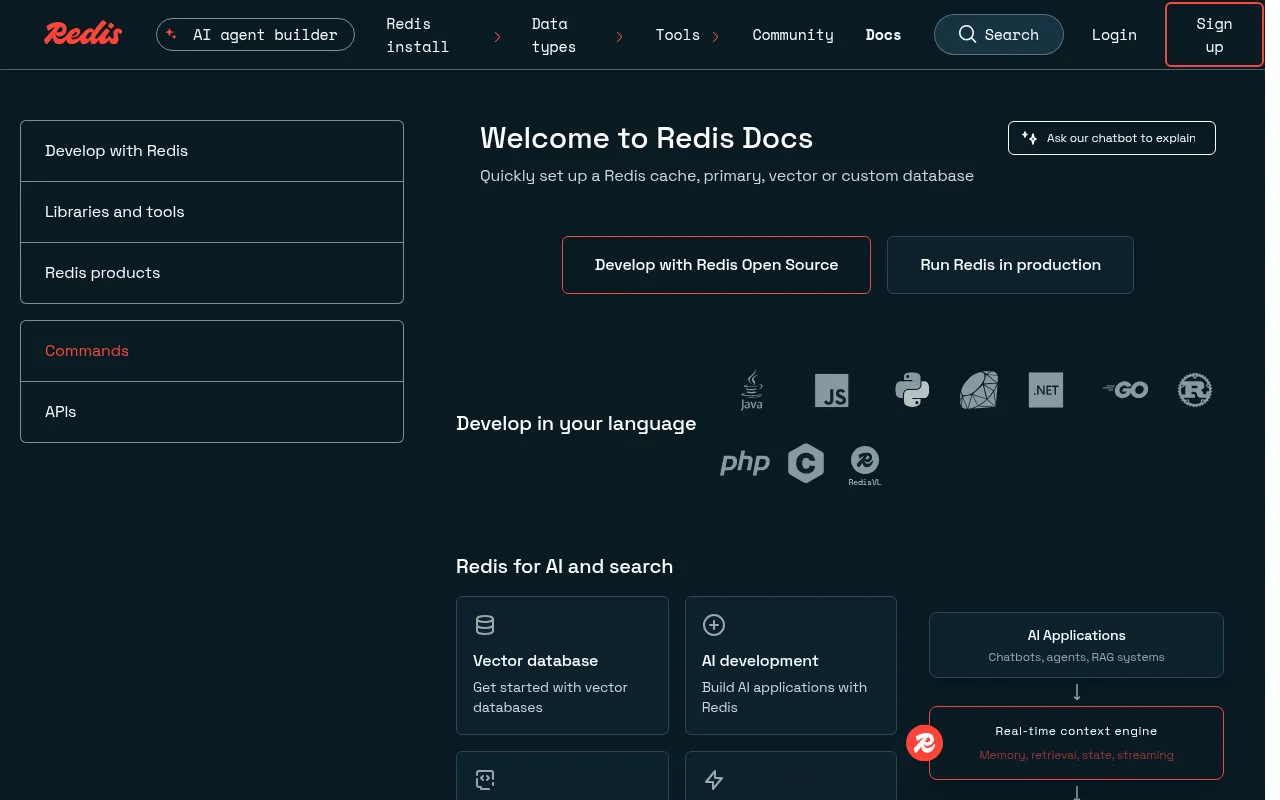Ask our chatbot to explain
Viewport: 1280px width, 800px height.
(x=1112, y=138)
